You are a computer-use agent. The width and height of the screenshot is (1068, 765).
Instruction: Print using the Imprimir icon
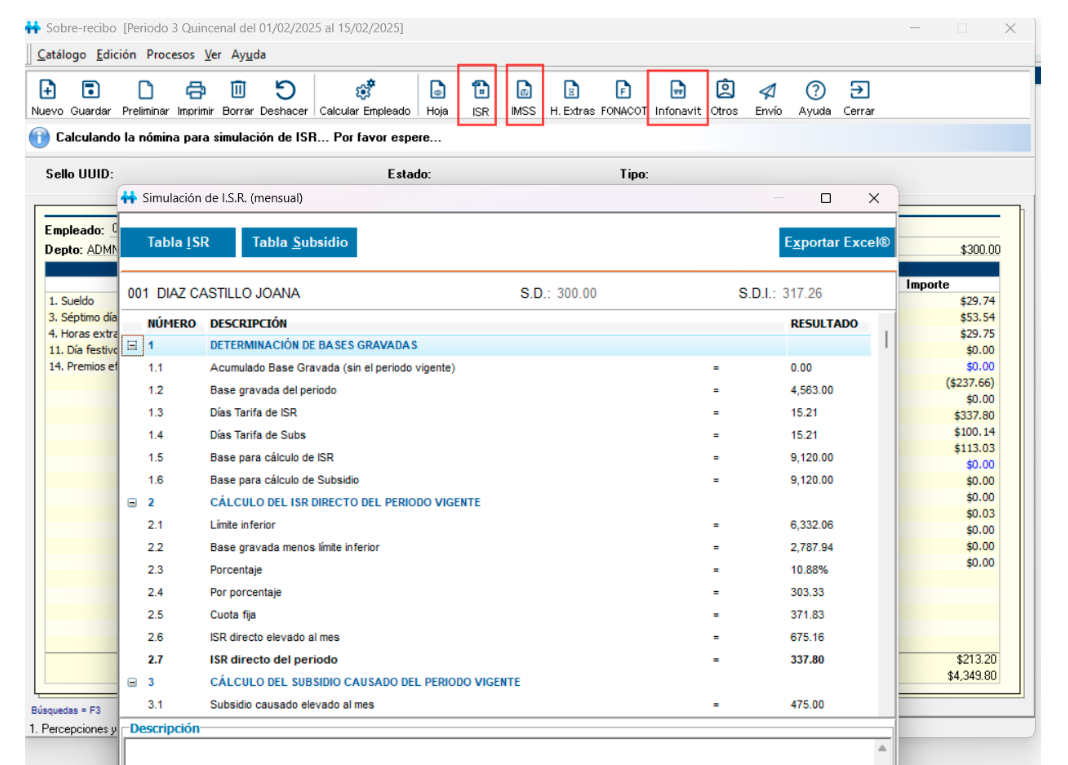[196, 90]
